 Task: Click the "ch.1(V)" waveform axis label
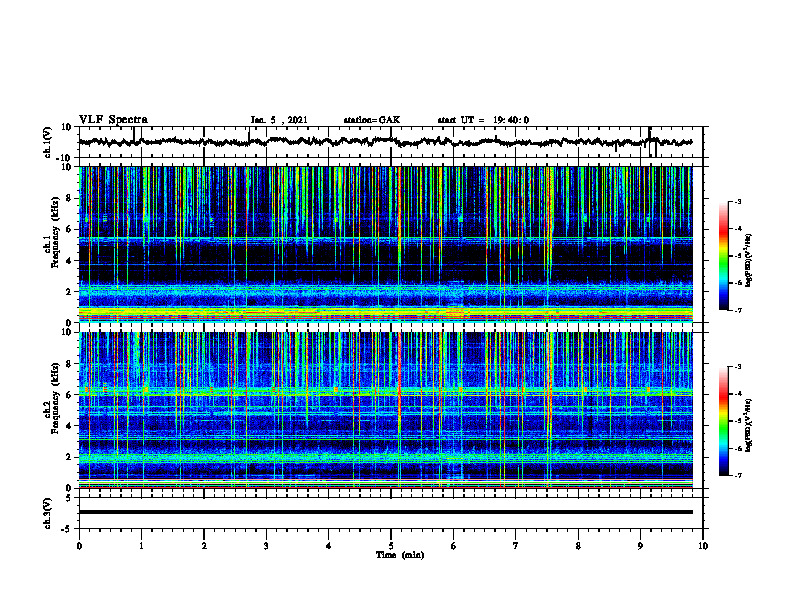[48, 142]
